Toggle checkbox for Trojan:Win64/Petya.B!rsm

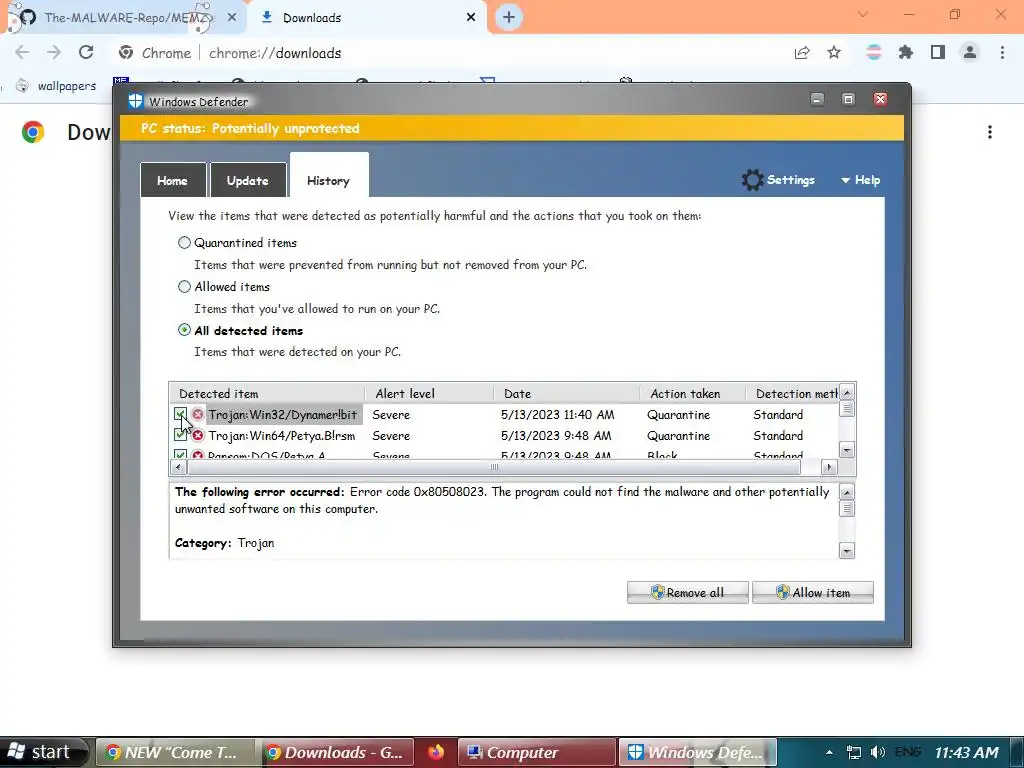180,435
